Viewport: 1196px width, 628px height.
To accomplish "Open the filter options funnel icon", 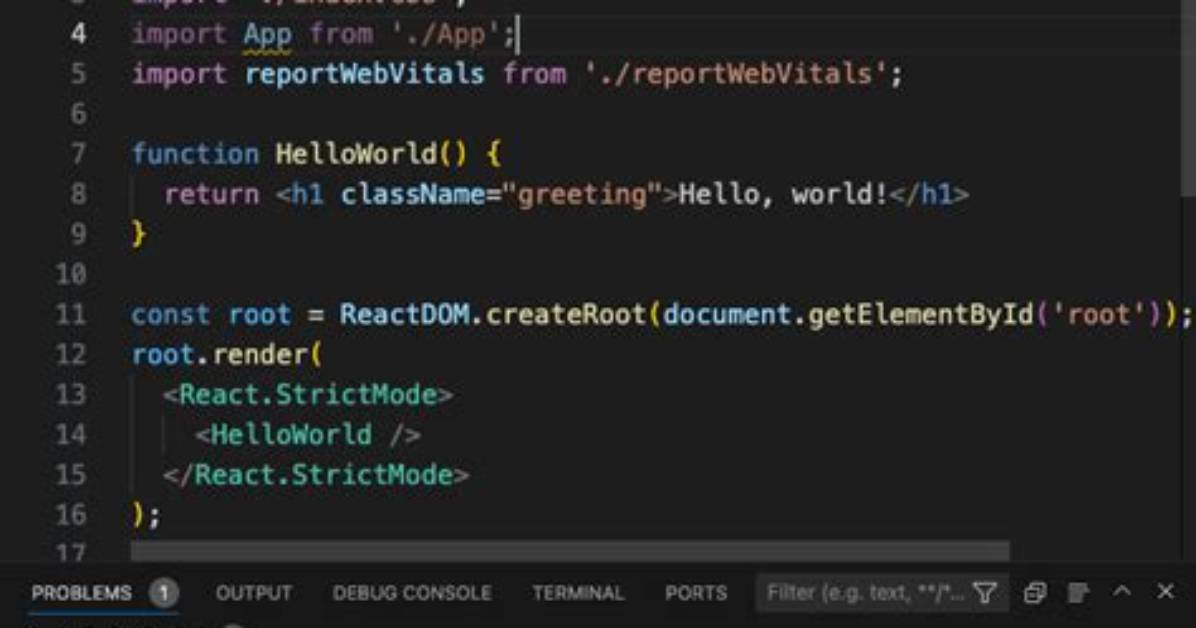I will click(985, 593).
